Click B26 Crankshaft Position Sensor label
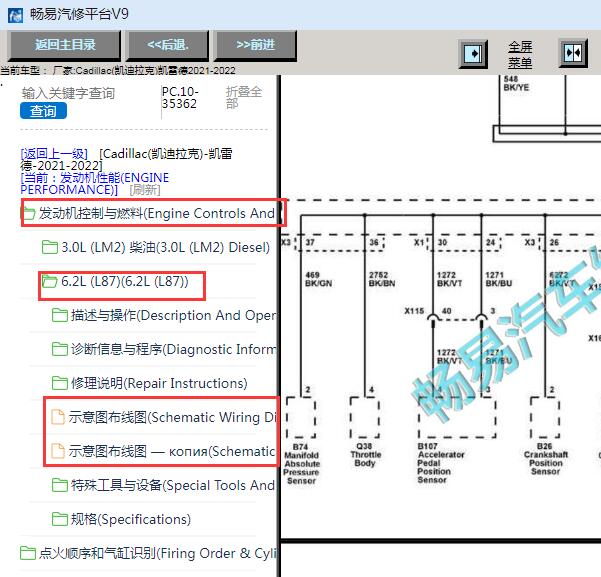Screen dimensions: 601x577 click(x=545, y=459)
